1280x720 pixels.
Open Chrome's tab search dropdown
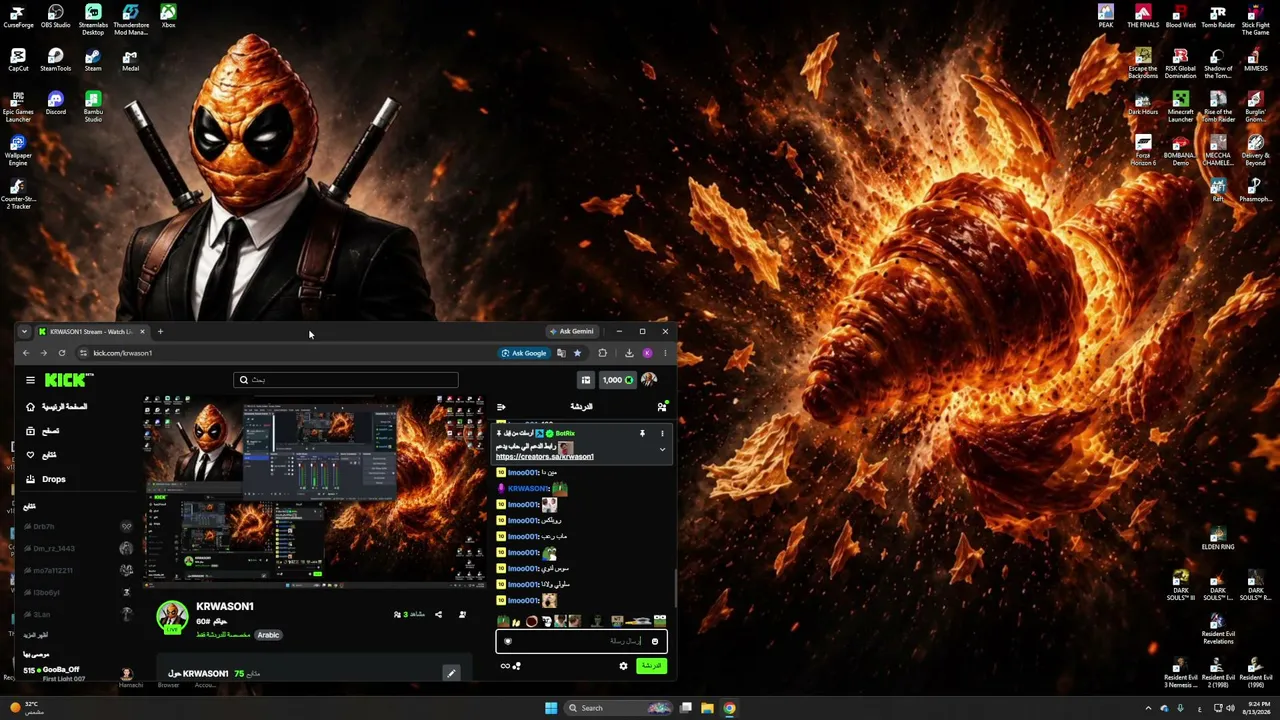(24, 332)
